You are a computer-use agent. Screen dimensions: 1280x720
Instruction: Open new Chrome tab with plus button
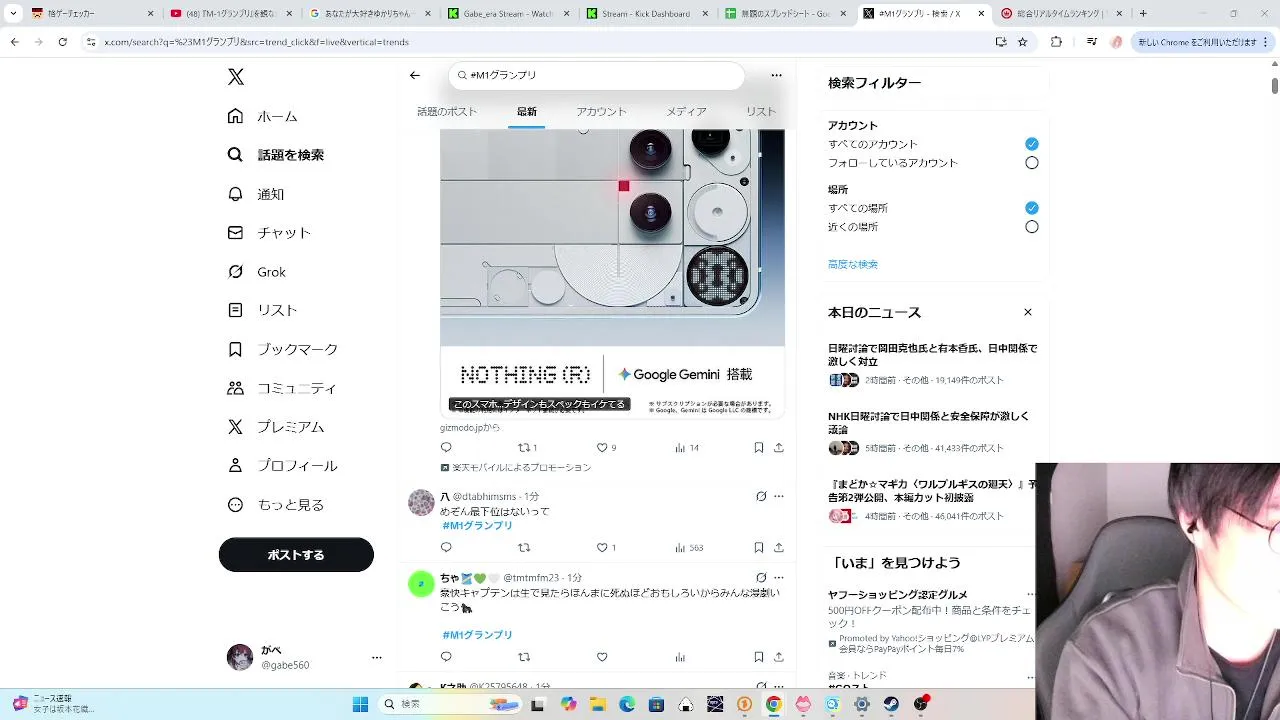[x=1143, y=13]
